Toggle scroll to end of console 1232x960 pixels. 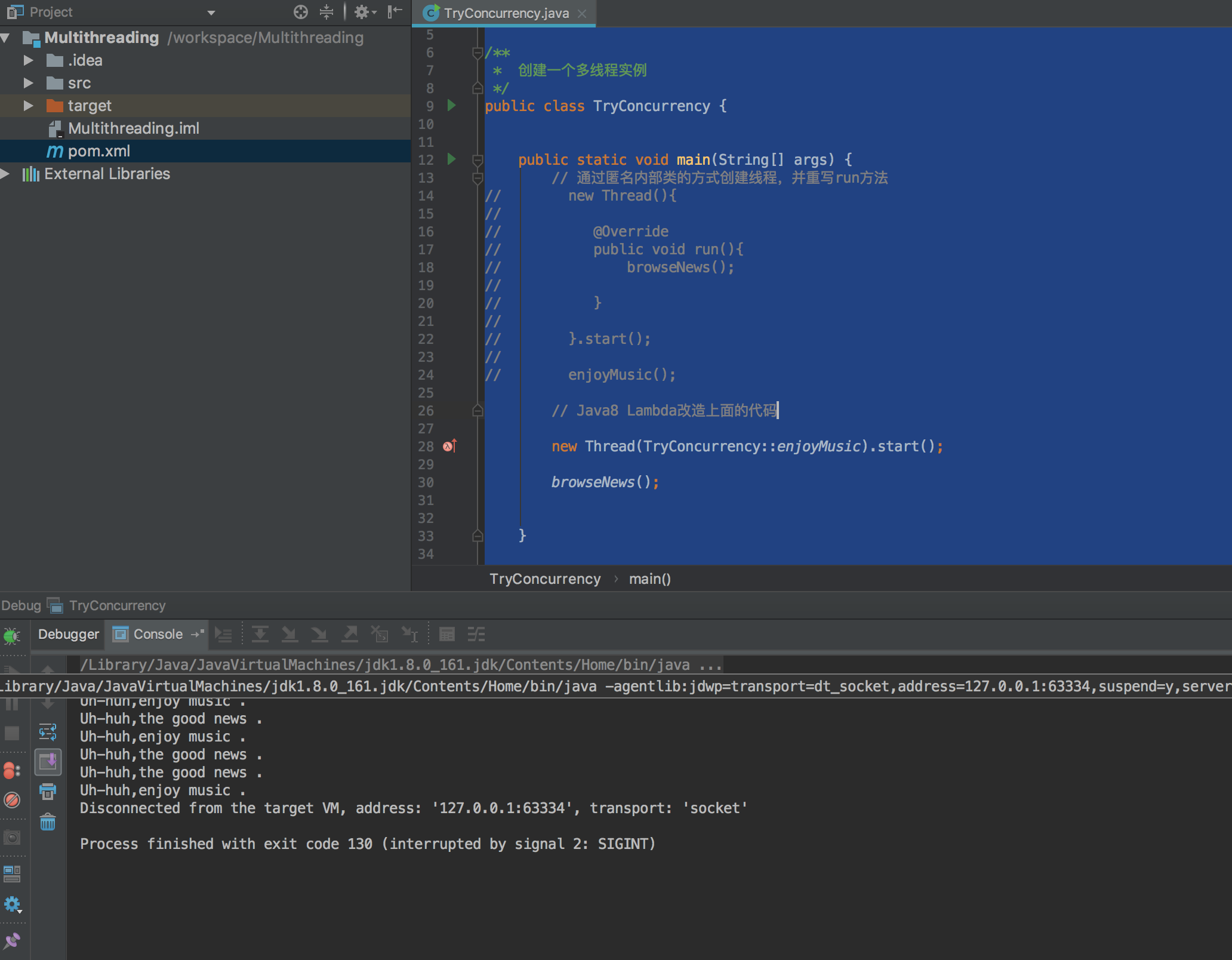(x=48, y=762)
